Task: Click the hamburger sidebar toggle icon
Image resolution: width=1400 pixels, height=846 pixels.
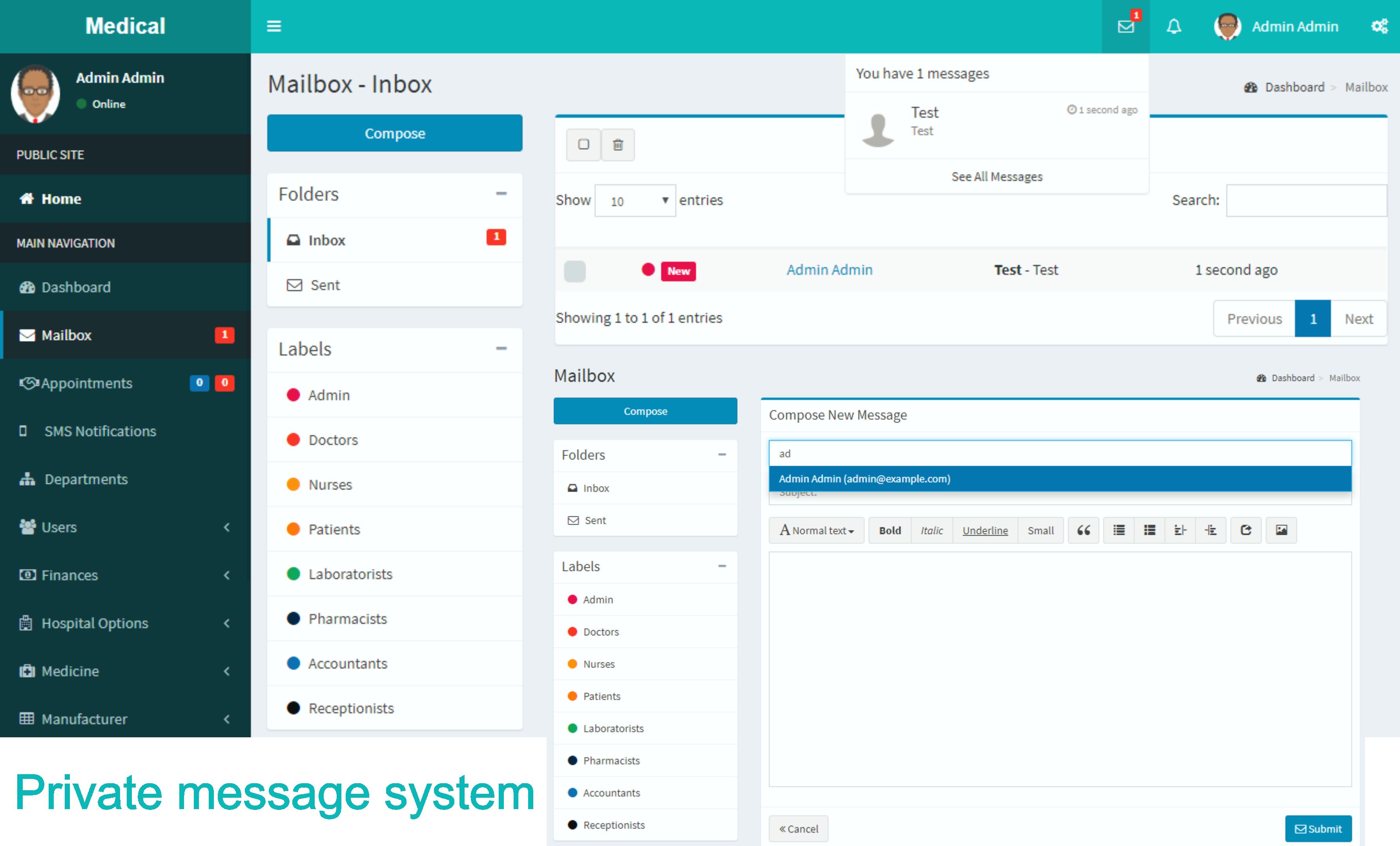Action: coord(274,26)
